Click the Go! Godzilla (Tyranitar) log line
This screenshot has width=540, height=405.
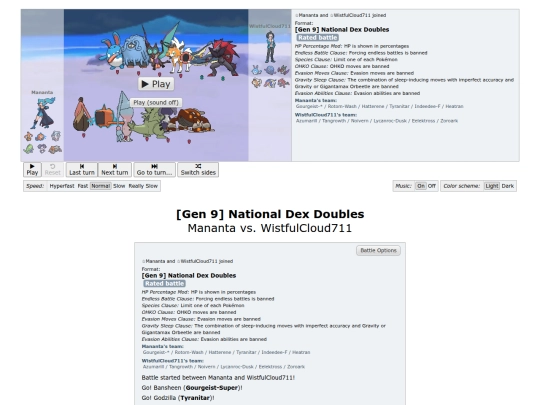click(178, 398)
